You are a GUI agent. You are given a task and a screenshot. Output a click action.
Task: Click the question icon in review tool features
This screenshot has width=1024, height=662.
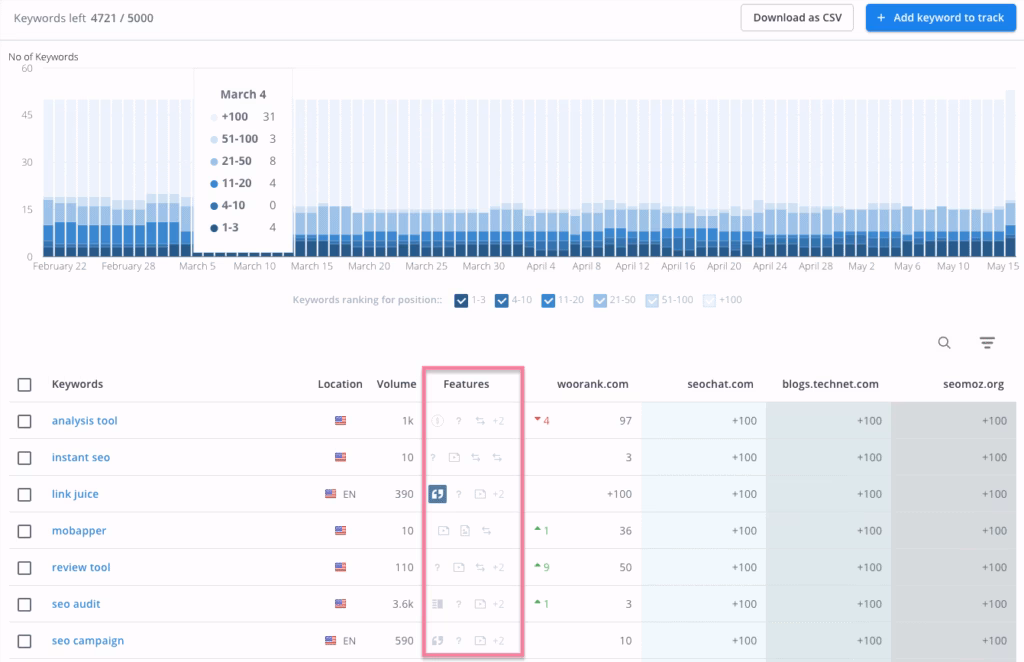click(437, 567)
